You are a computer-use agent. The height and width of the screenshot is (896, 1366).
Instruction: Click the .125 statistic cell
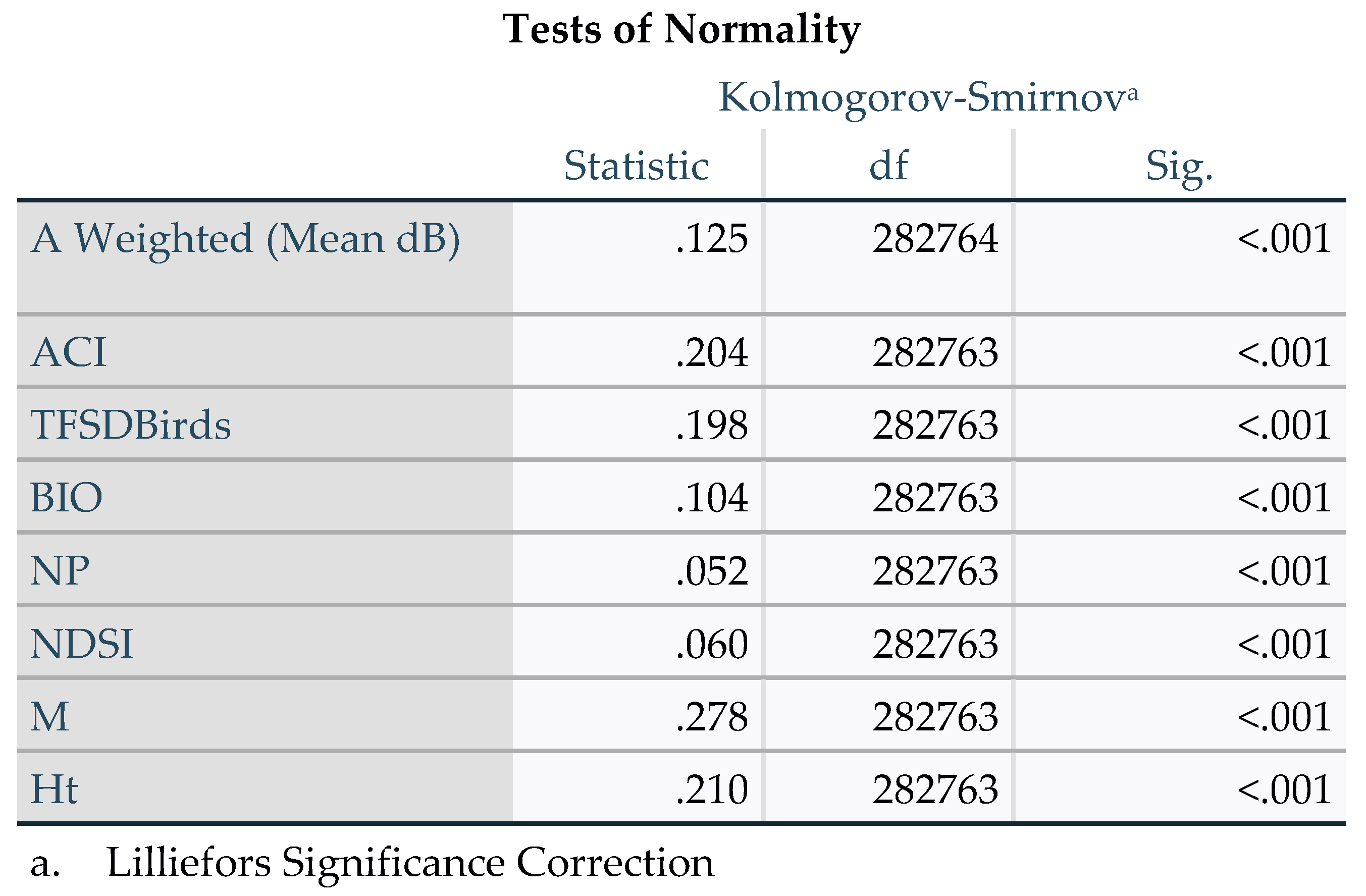point(712,238)
